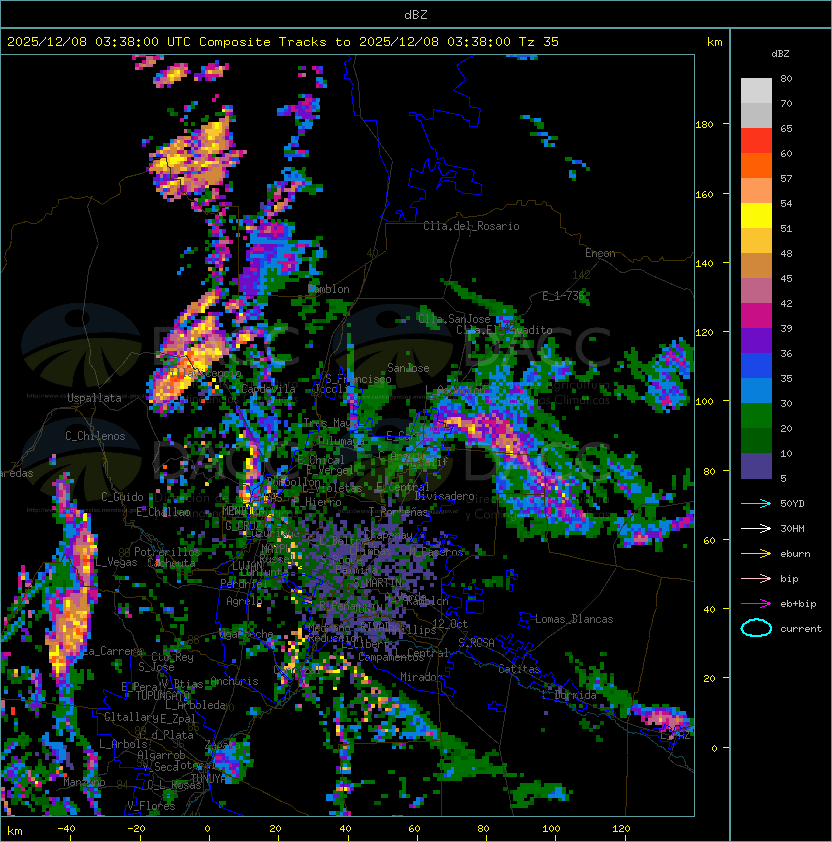Click the cyan current ellipse icon
The height and width of the screenshot is (842, 832).
pyautogui.click(x=756, y=628)
